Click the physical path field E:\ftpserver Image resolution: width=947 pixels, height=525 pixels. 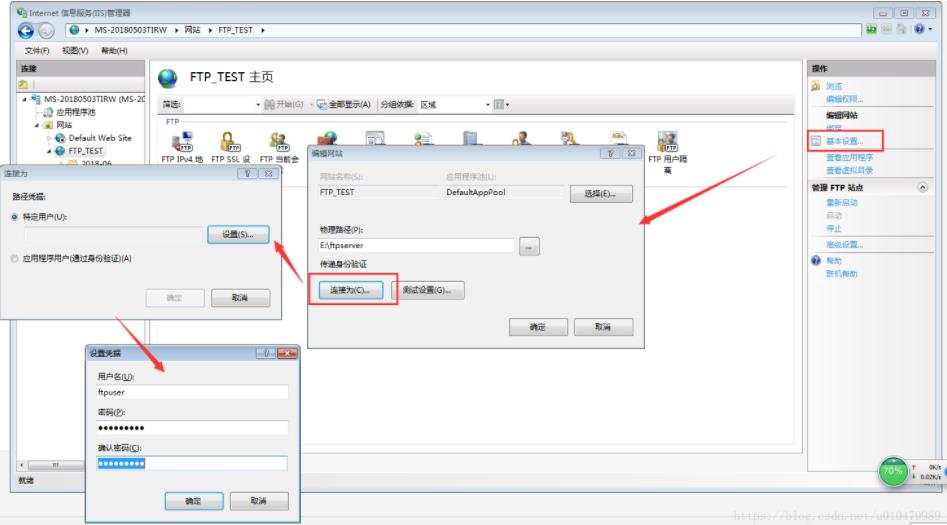[416, 246]
